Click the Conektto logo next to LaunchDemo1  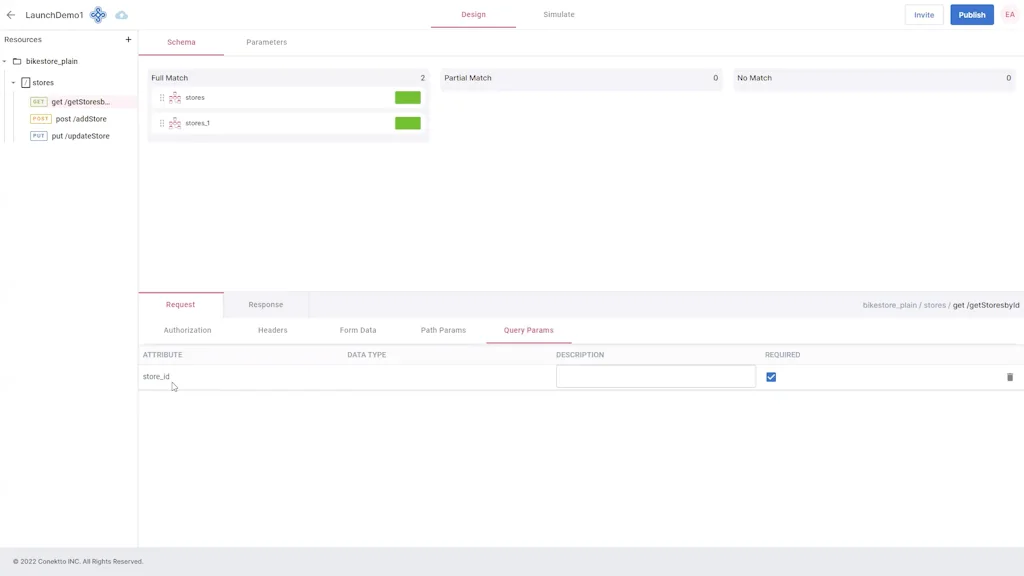98,14
